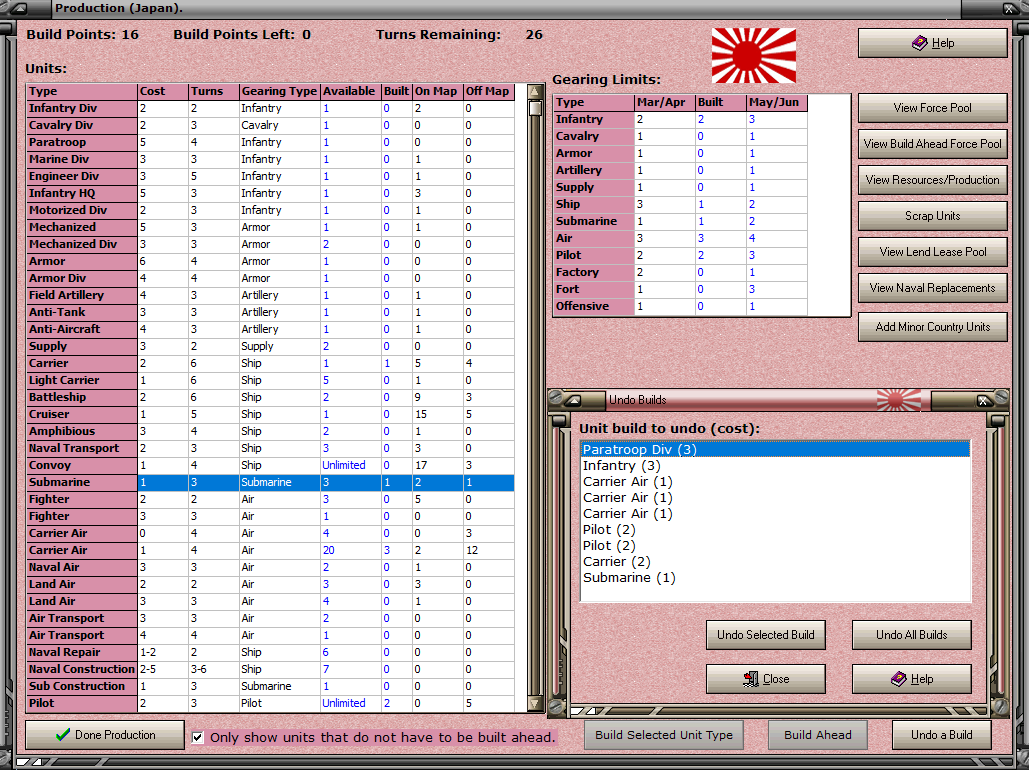Viewport: 1029px width, 770px height.
Task: Select the Armor Div row
Action: (x=270, y=278)
